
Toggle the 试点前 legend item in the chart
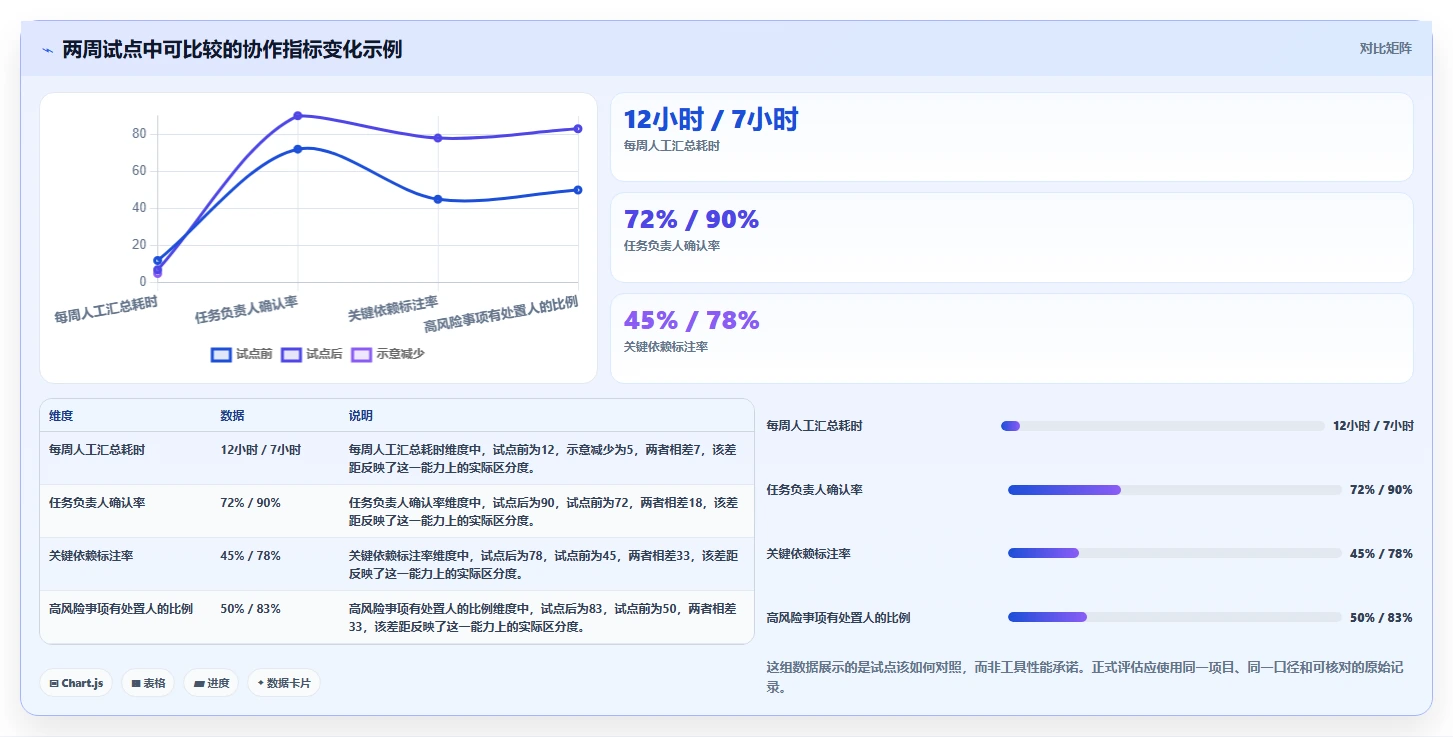coord(241,354)
